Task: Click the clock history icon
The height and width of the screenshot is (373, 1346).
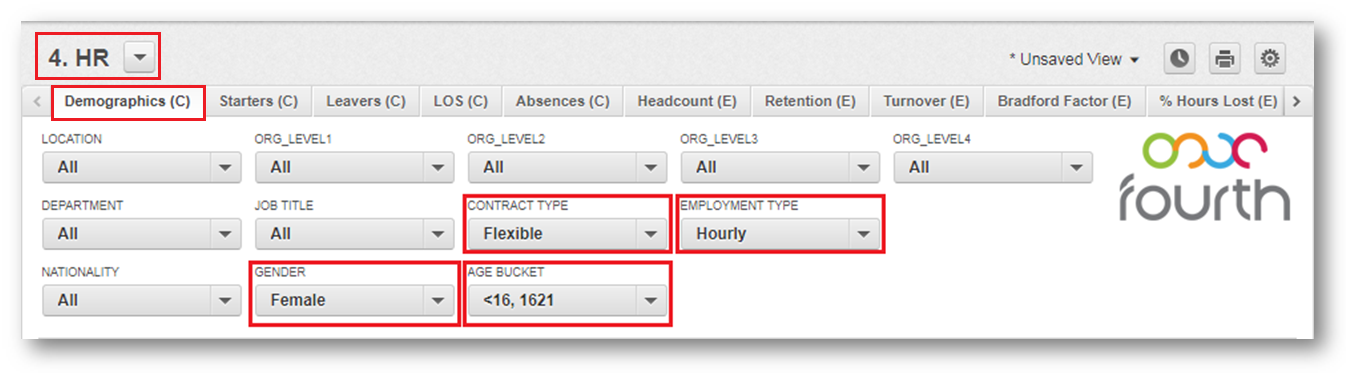Action: point(1180,59)
